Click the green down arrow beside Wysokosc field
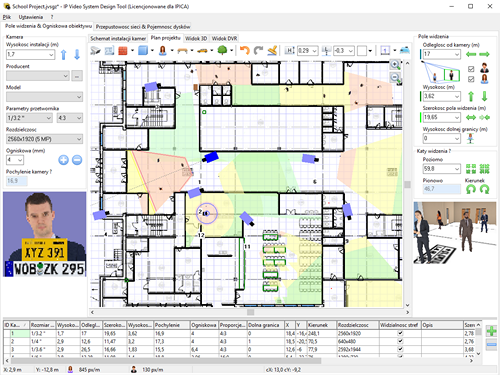Screen dimensions: 500x375 [x=484, y=96]
